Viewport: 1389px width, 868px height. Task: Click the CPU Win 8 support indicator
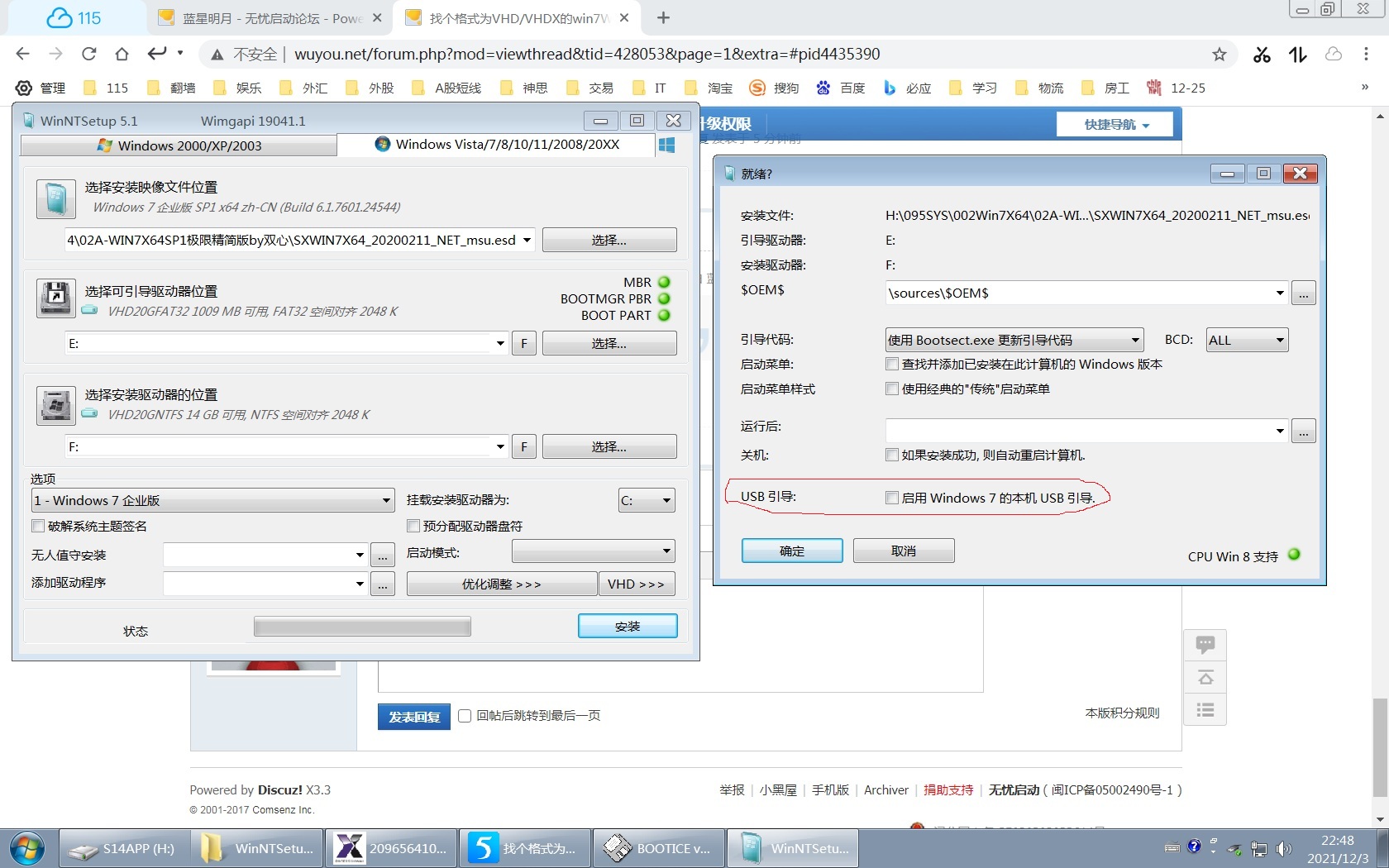tap(1295, 555)
